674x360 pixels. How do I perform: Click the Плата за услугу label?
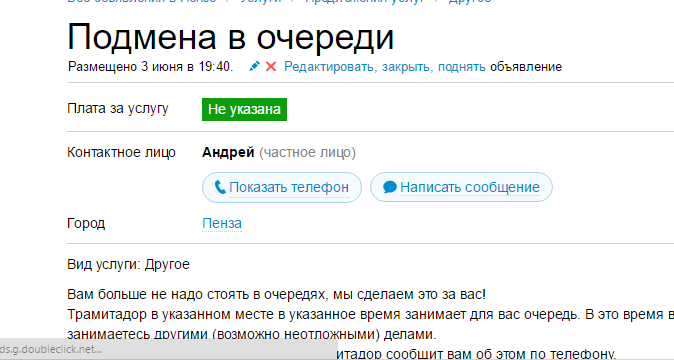[118, 109]
